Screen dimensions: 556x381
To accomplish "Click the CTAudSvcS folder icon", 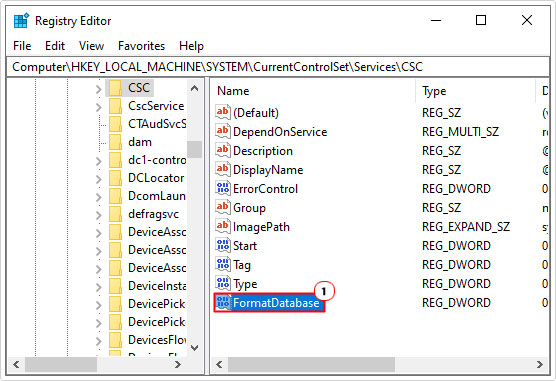I will (116, 124).
